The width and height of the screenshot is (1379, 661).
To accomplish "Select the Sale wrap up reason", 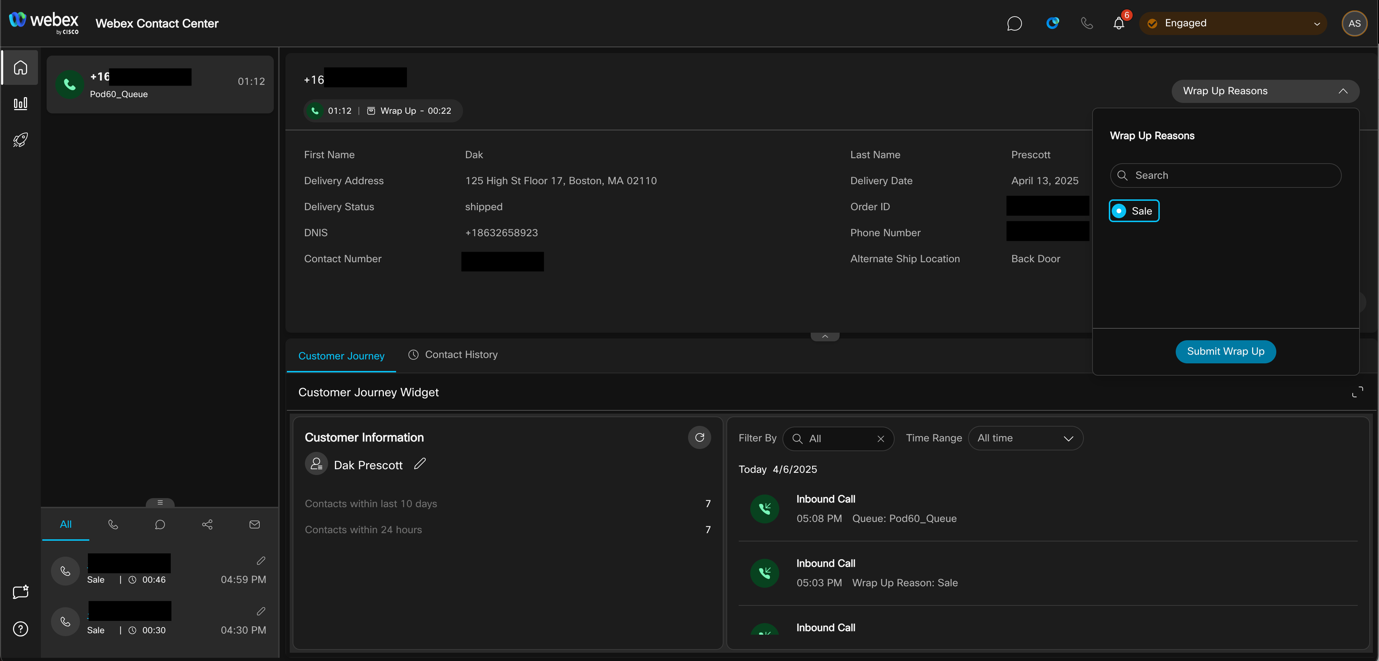I will click(1133, 211).
